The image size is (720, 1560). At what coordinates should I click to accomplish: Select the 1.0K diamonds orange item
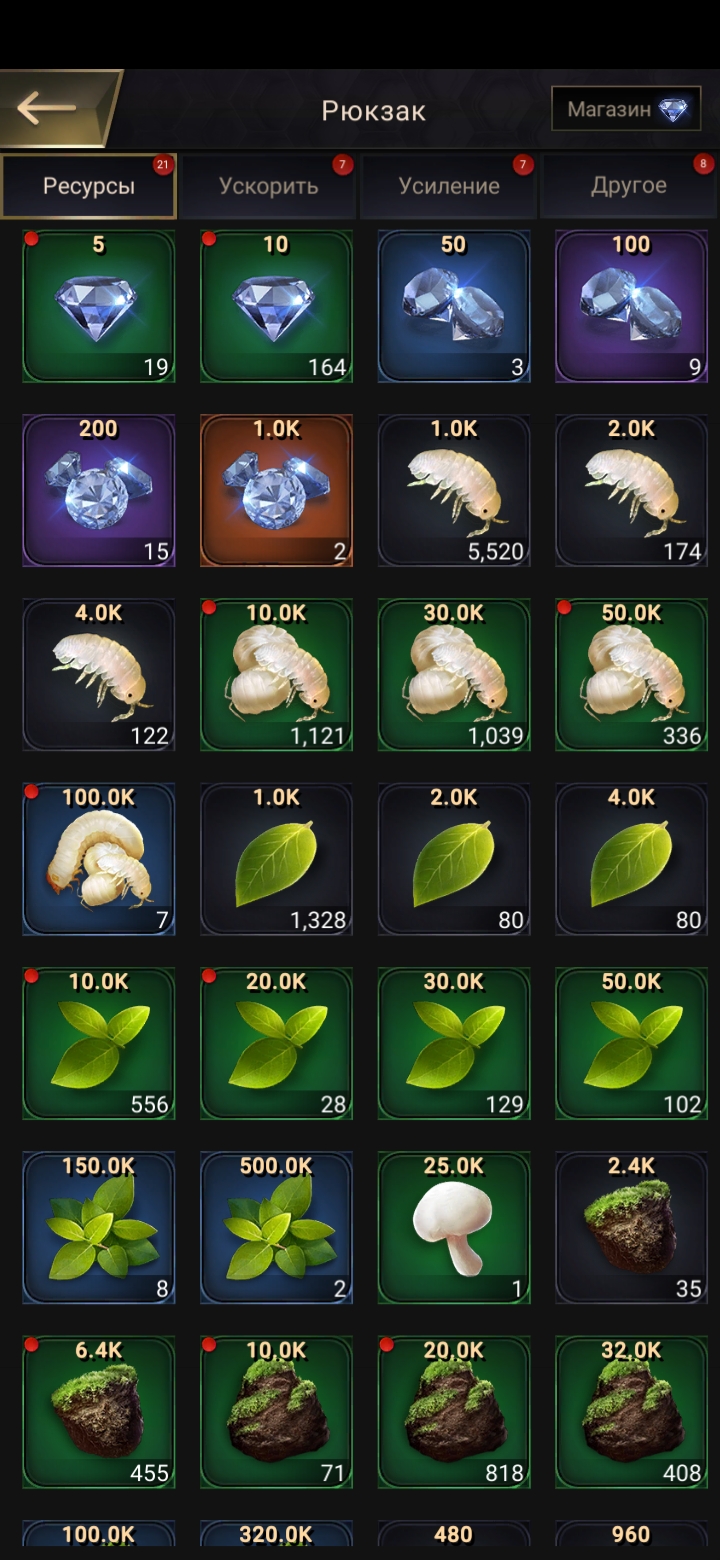click(276, 490)
